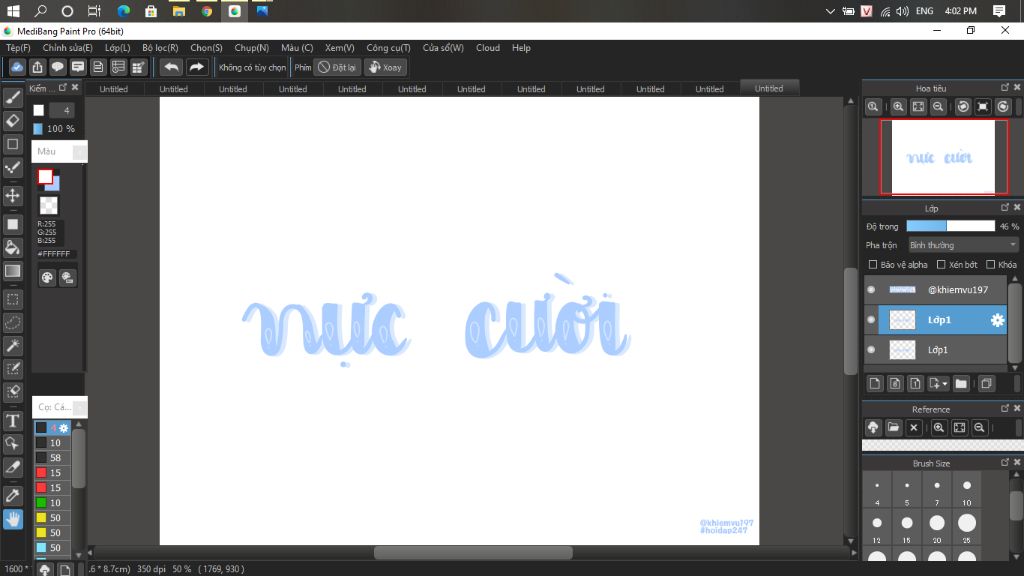Viewport: 1024px width, 576px height.
Task: Open the Help menu
Action: [521, 48]
